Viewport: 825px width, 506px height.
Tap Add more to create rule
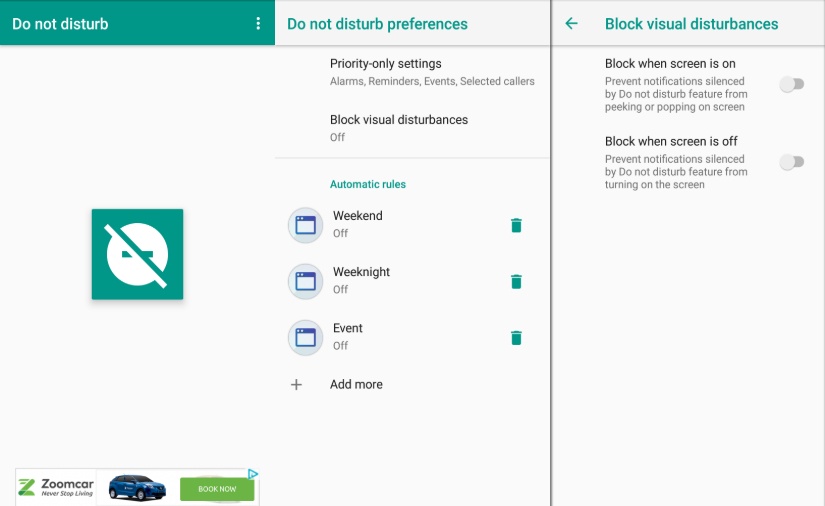356,384
